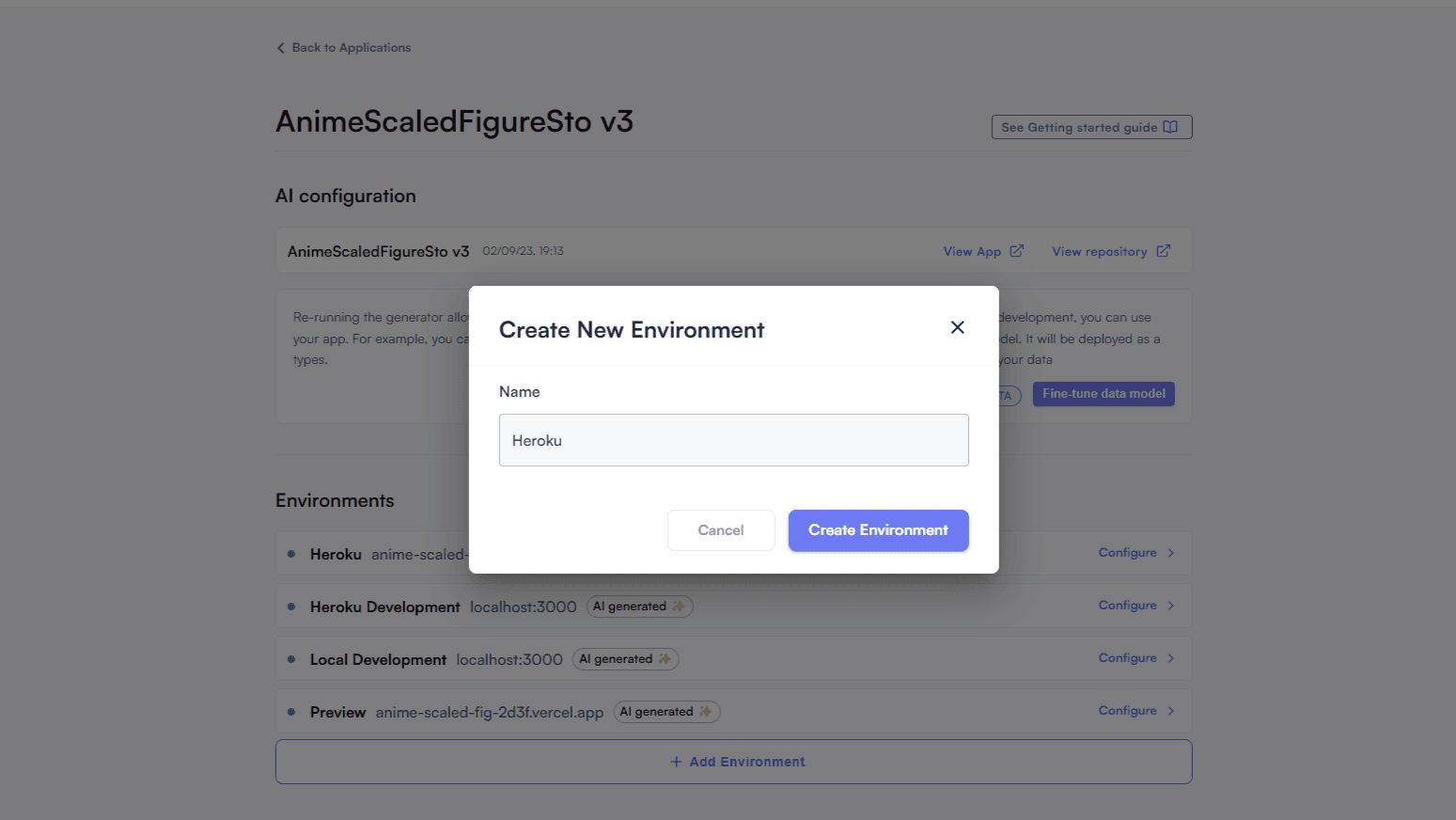1456x820 pixels.
Task: Click localhost:3000 in Local Development row
Action: coord(509,660)
